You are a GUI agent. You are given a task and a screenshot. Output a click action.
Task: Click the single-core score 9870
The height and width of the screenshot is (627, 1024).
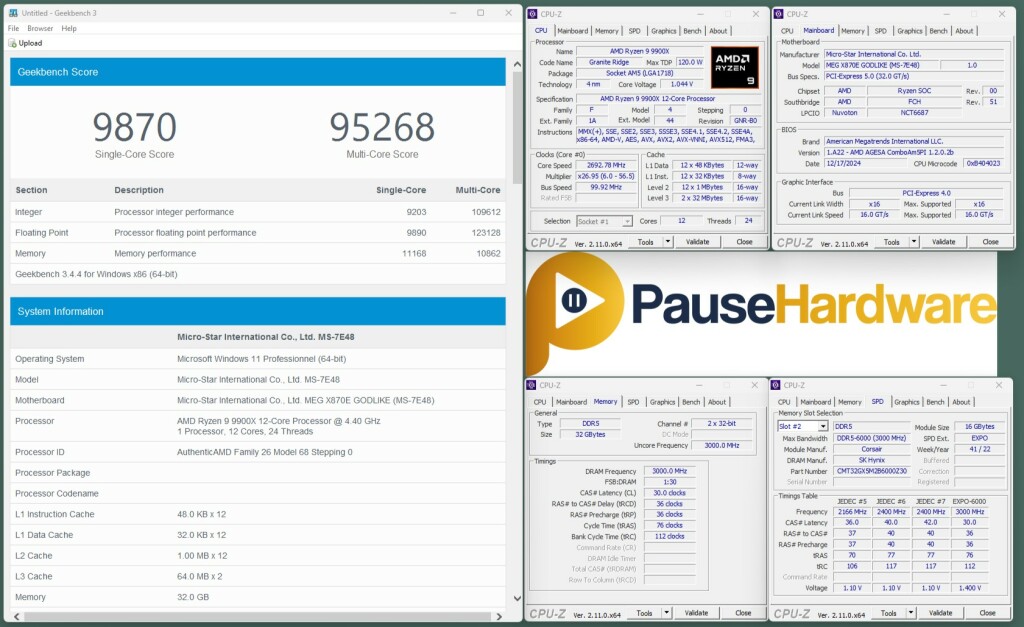pos(135,127)
